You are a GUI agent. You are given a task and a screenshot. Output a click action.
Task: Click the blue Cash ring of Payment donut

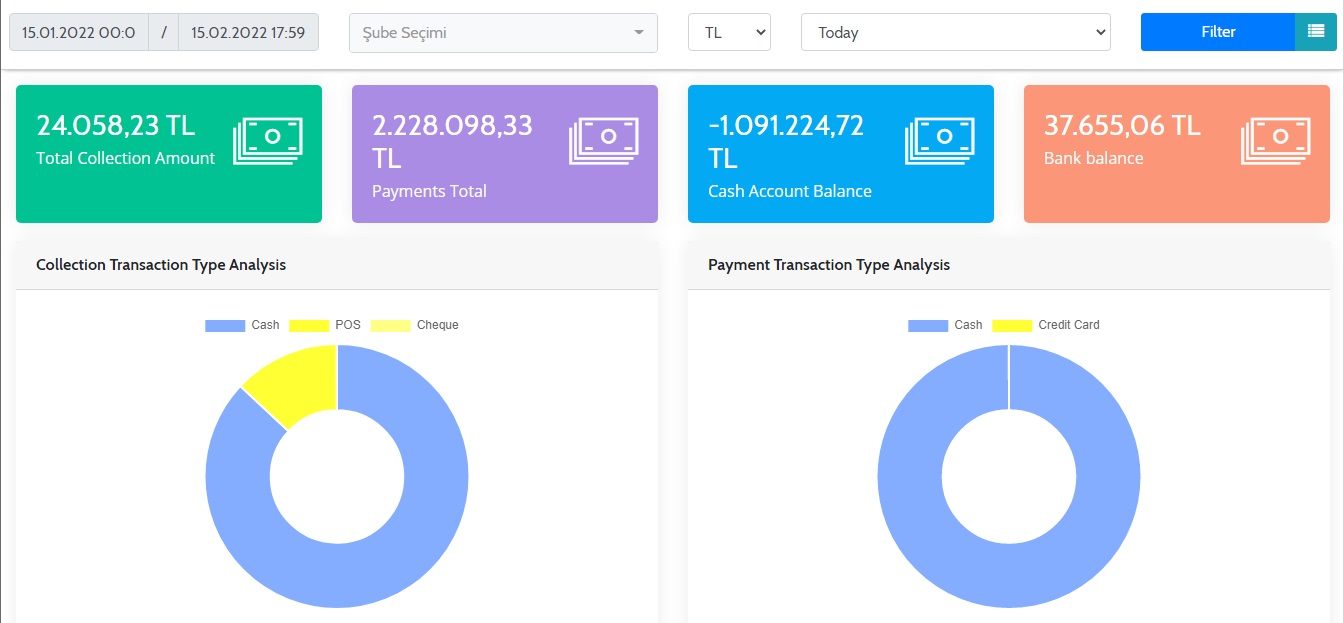pos(1009,575)
